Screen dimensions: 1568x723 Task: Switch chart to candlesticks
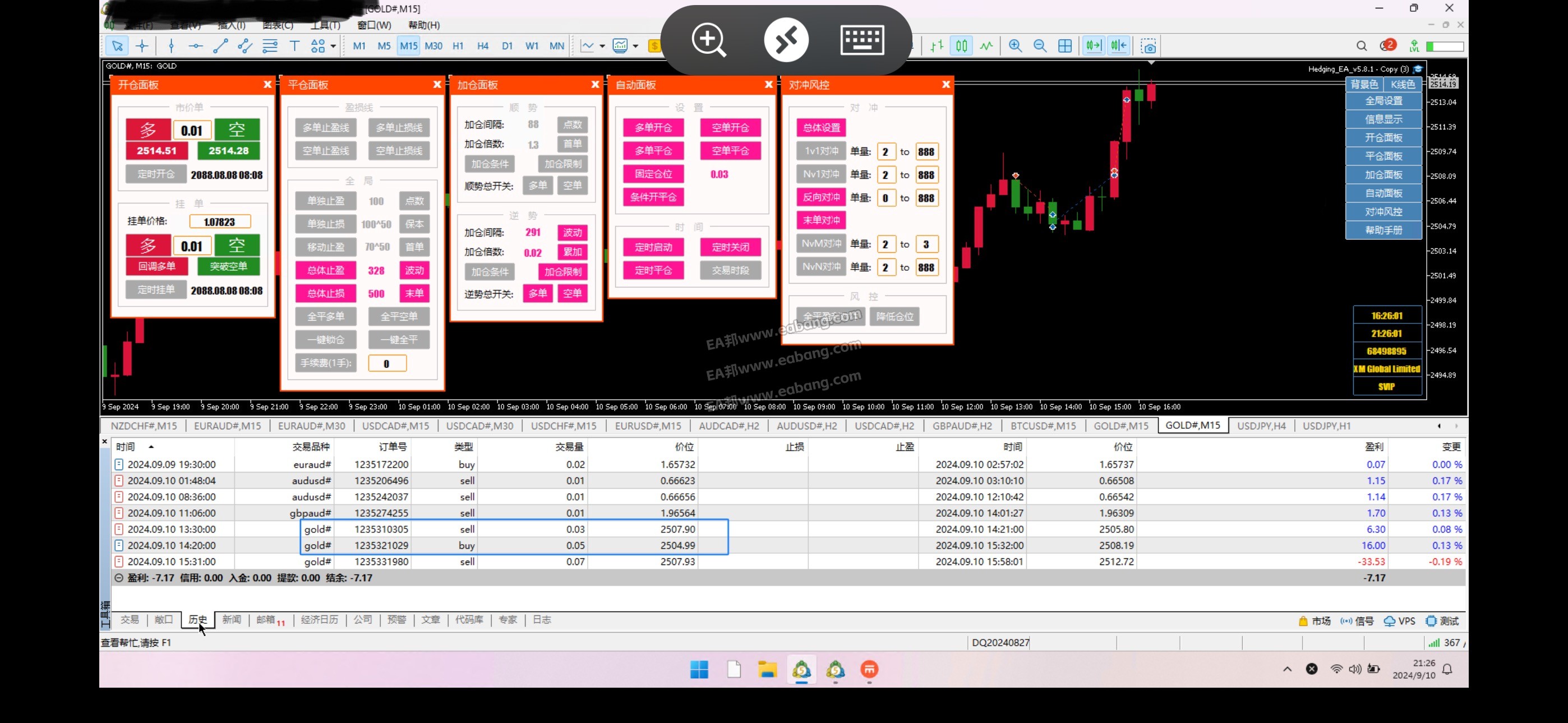962,45
